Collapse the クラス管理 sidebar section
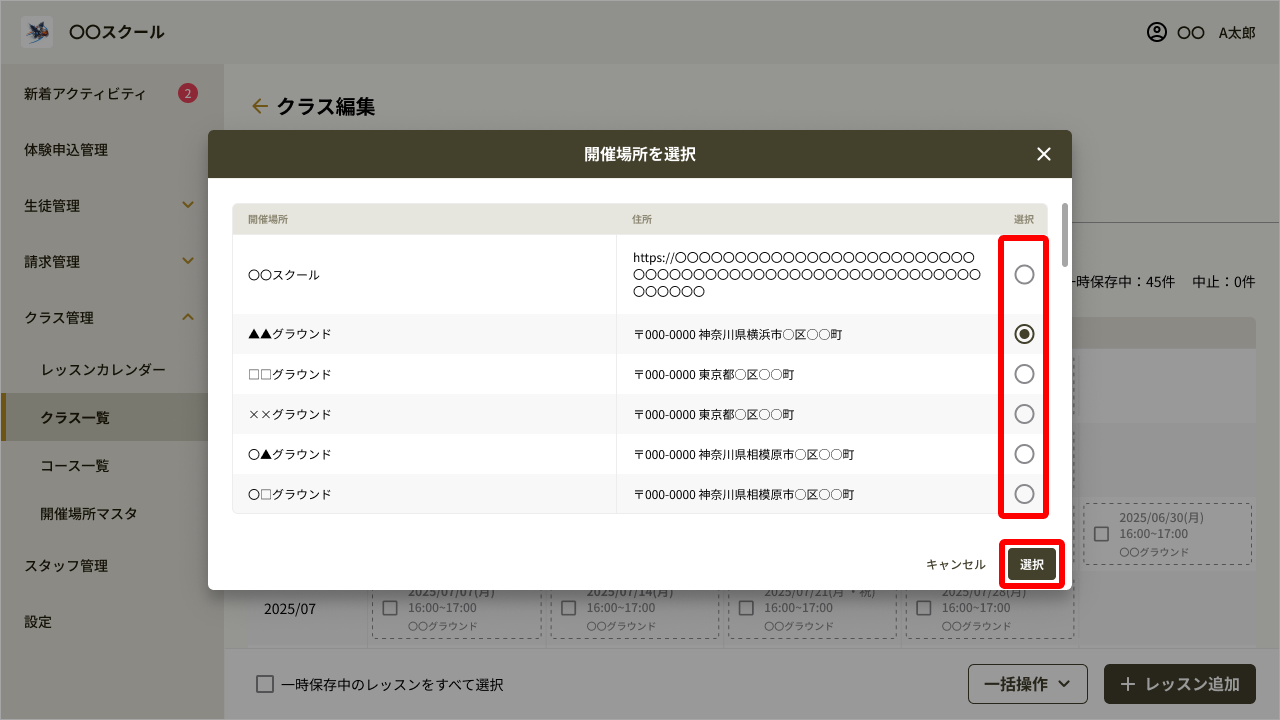 pos(188,318)
